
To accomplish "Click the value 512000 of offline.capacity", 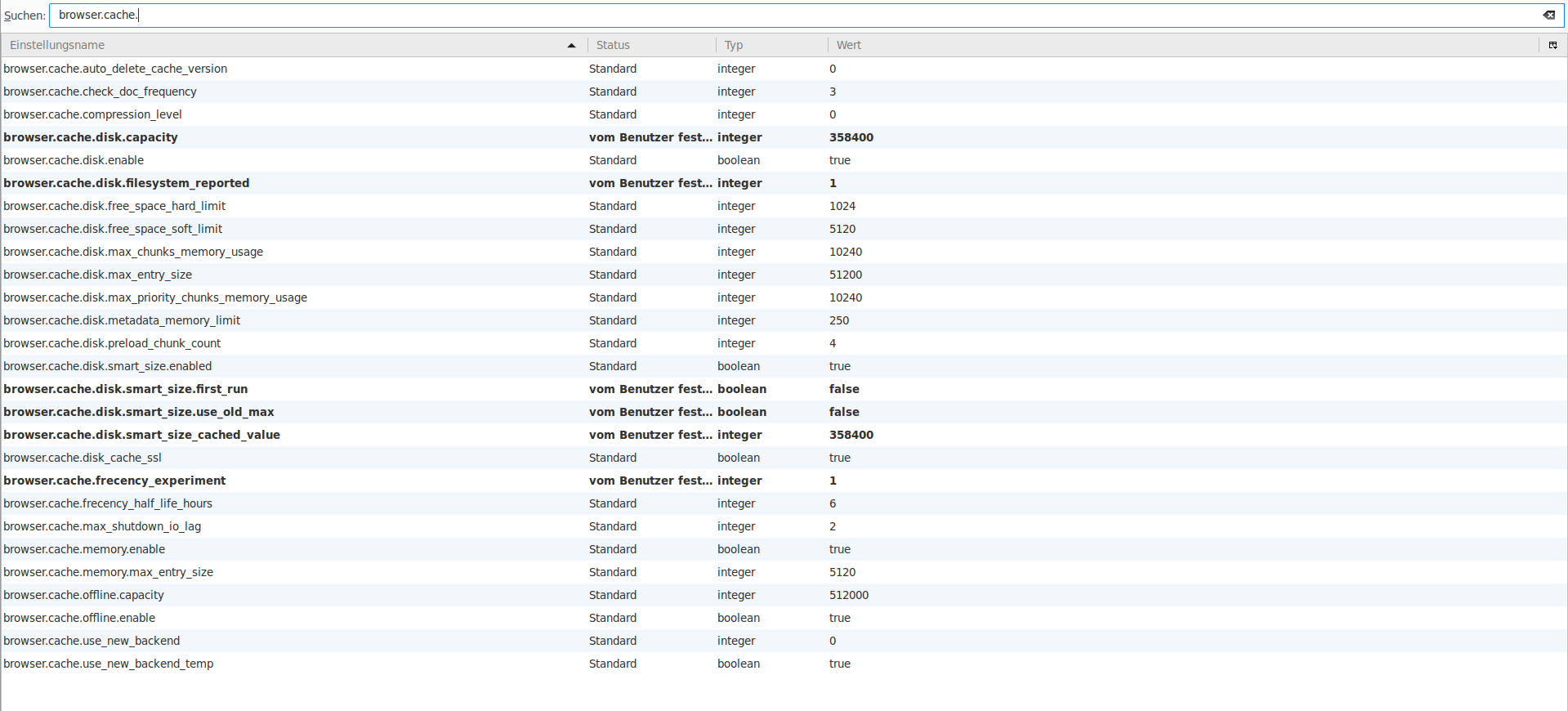I will tap(849, 595).
